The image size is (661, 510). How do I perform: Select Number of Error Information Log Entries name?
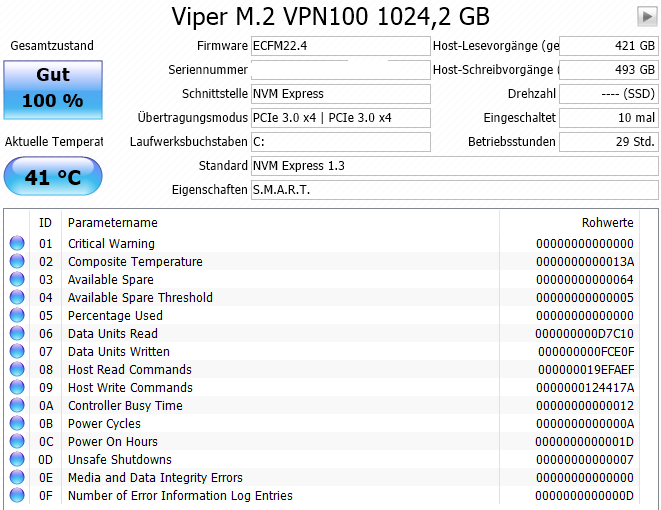coord(180,496)
